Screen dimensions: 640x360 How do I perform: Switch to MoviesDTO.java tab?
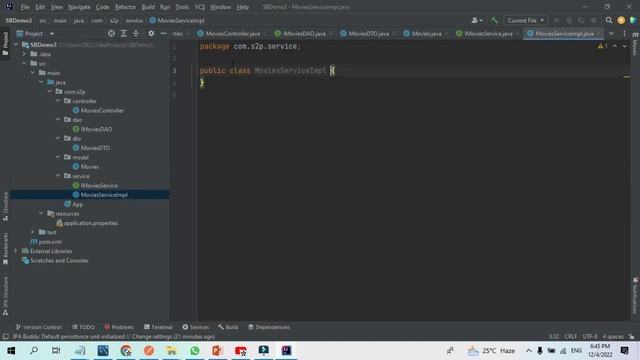[368, 33]
